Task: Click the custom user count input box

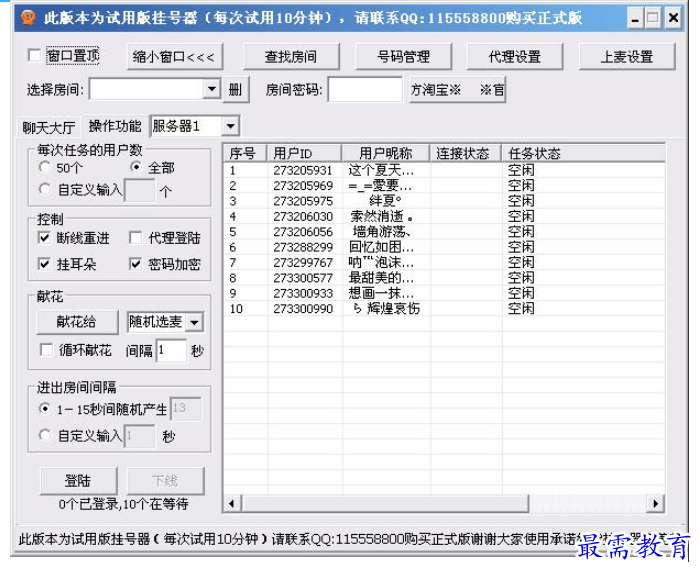Action: pyautogui.click(x=140, y=190)
